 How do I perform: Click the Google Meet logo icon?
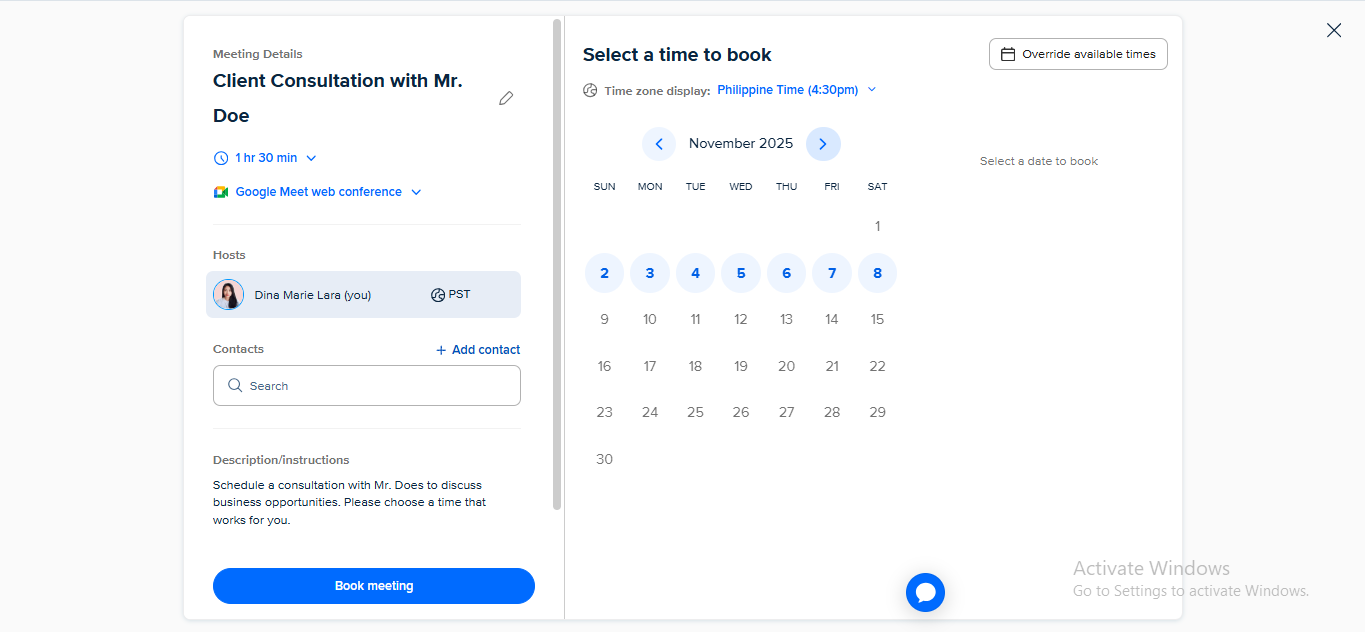tap(221, 192)
